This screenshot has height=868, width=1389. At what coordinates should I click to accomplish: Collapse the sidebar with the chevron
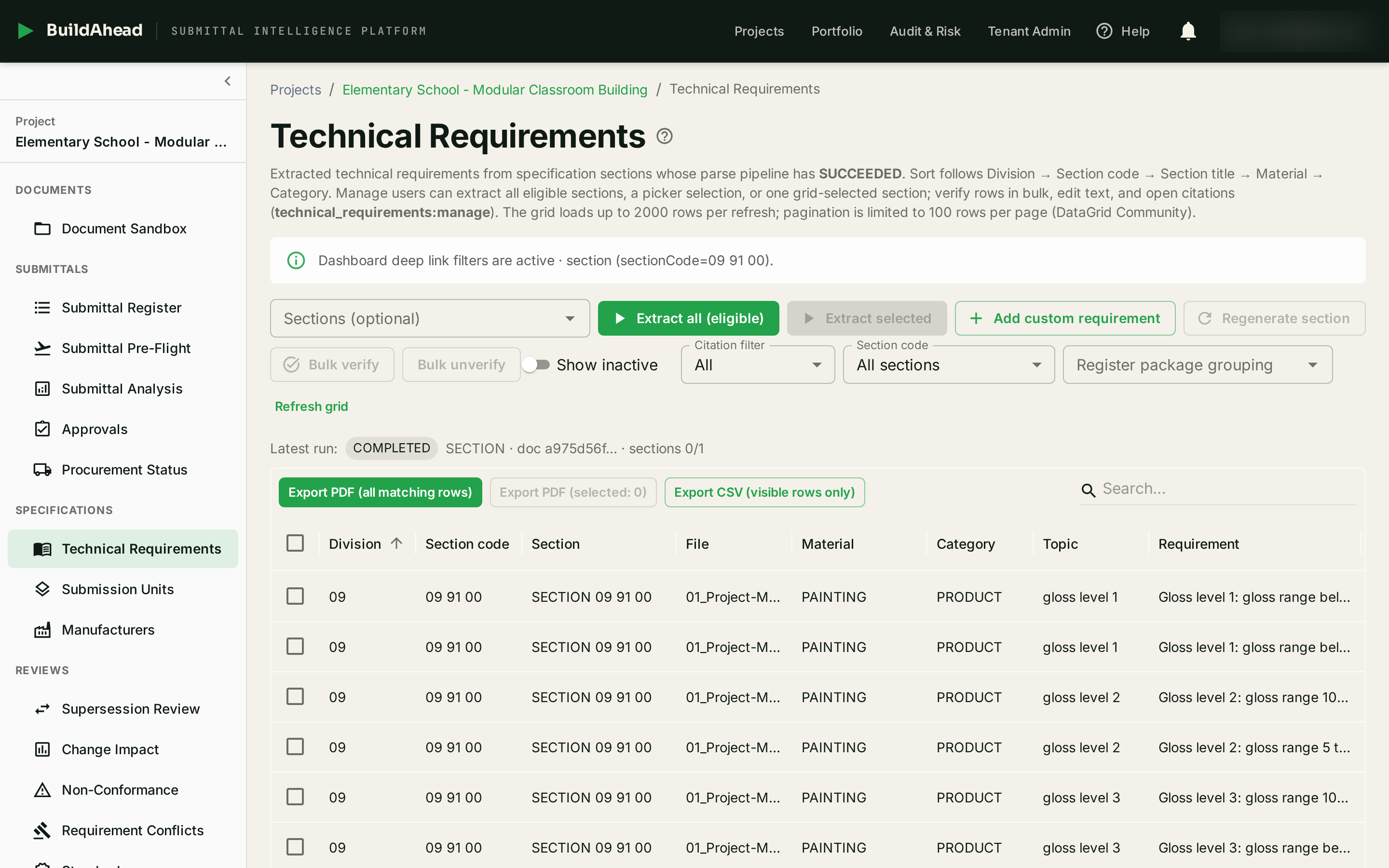[x=228, y=81]
